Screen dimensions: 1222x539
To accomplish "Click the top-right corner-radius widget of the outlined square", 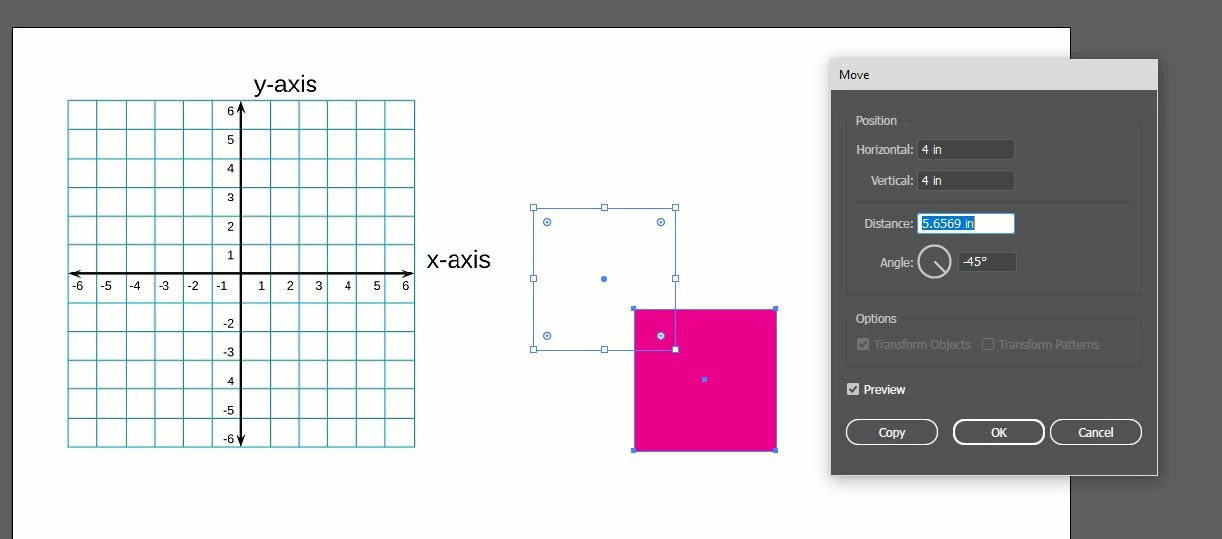I will (661, 222).
